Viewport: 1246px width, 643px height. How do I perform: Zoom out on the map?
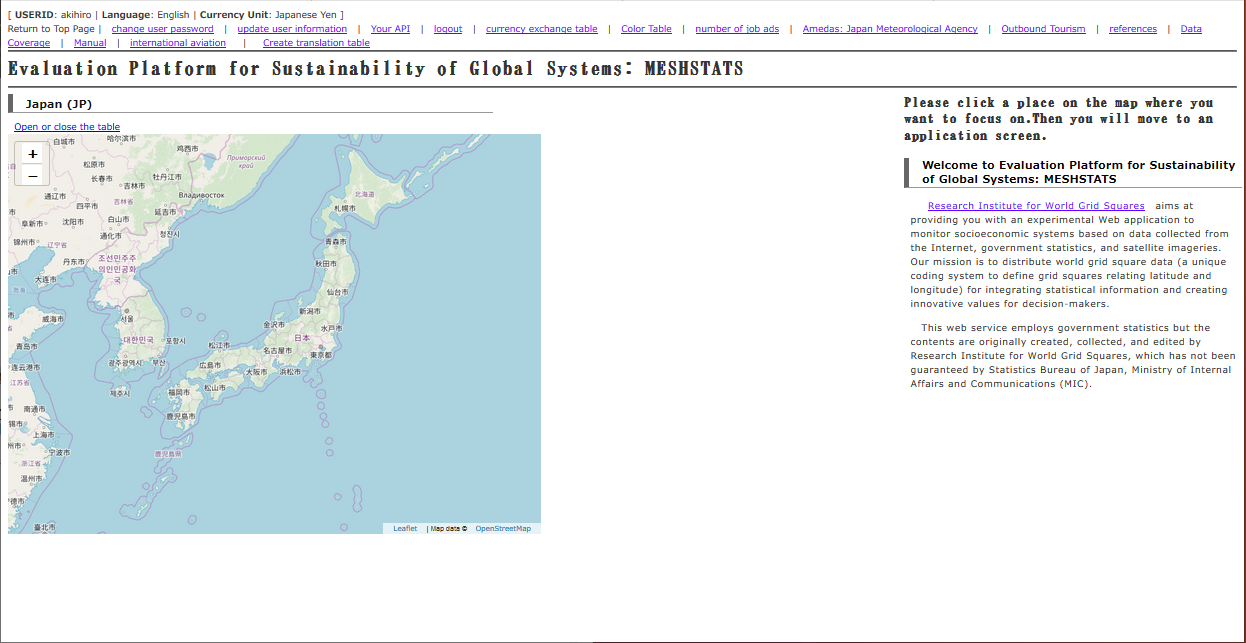32,176
